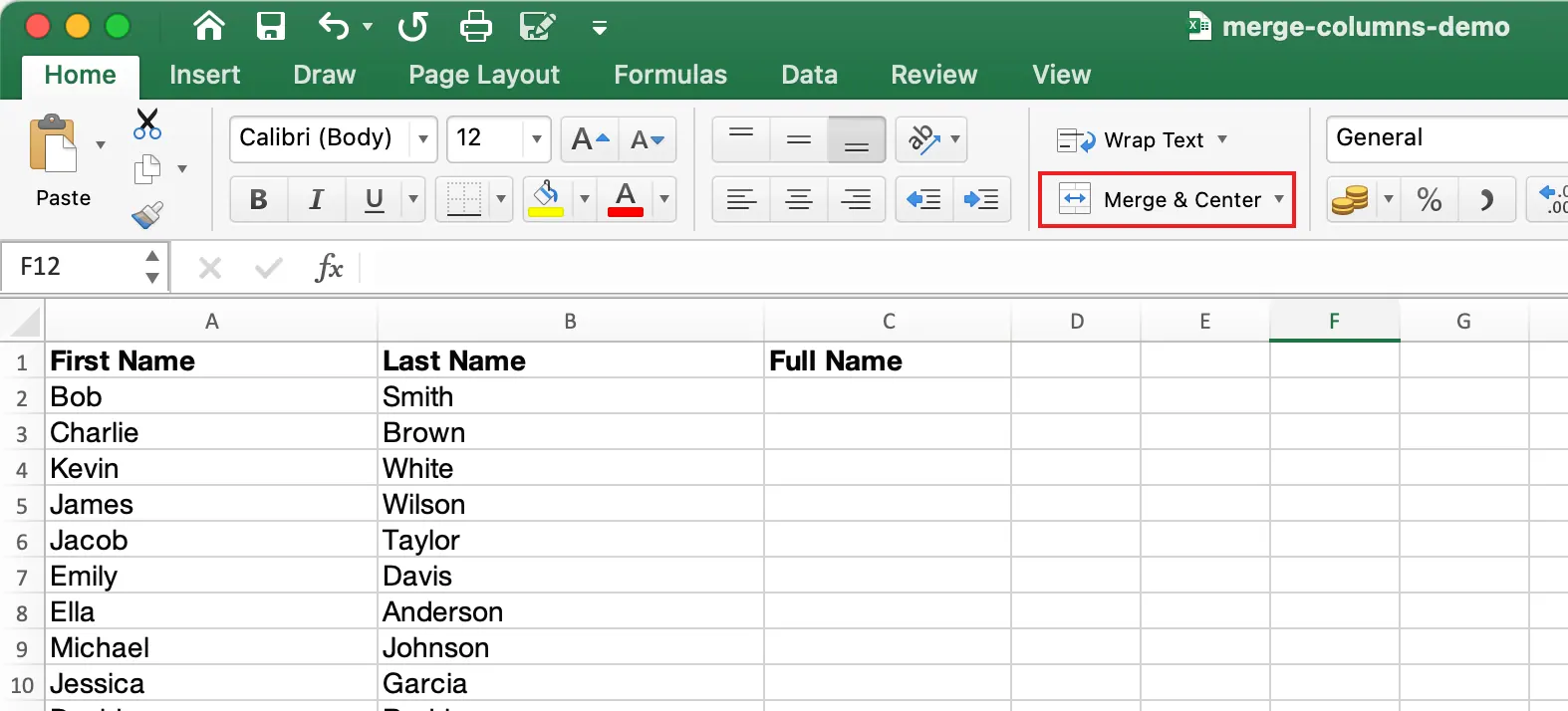The height and width of the screenshot is (711, 1568).
Task: Apply the yellow fill color swatch
Action: tap(545, 198)
